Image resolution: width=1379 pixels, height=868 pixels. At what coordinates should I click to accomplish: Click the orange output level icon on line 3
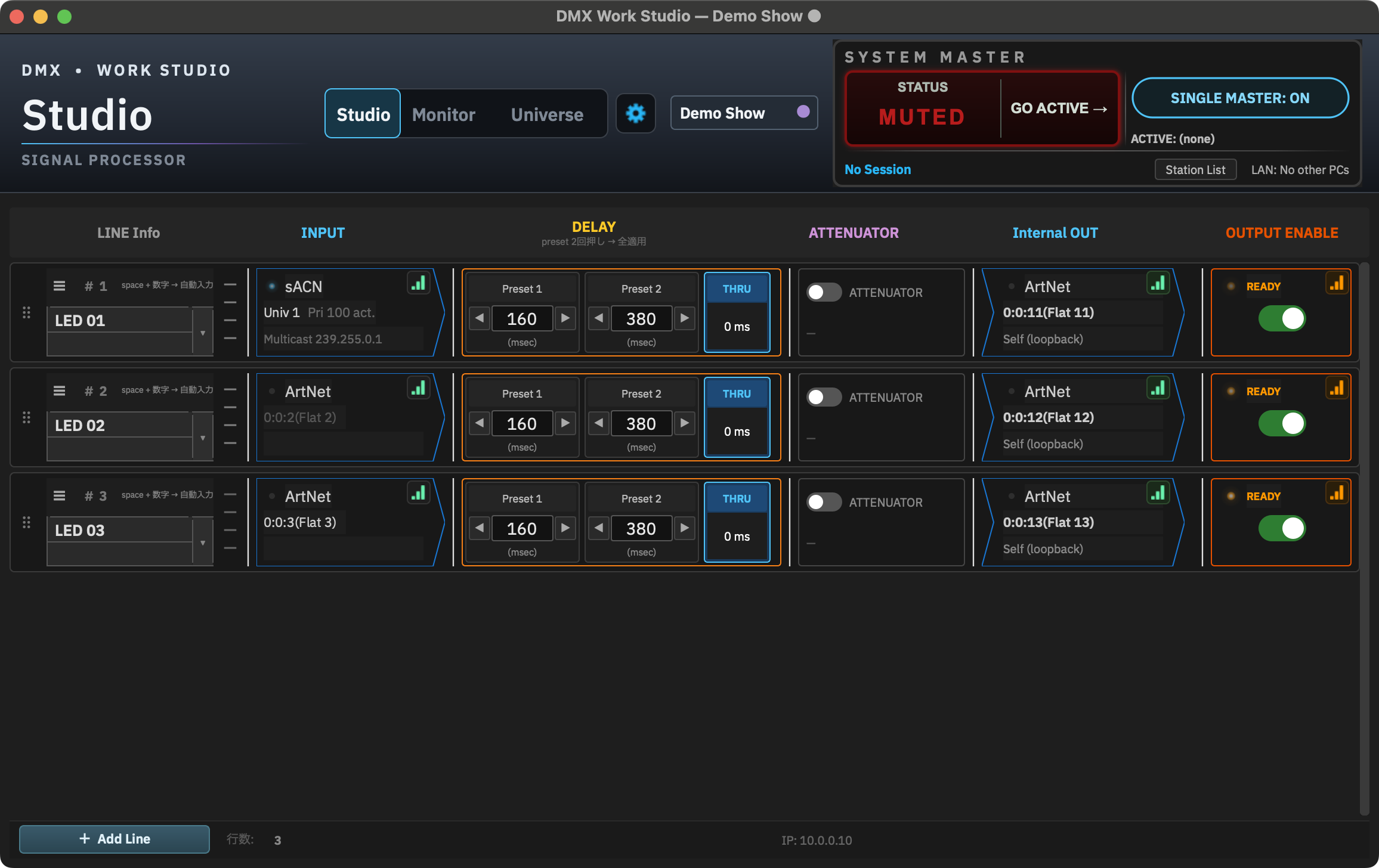(x=1337, y=493)
